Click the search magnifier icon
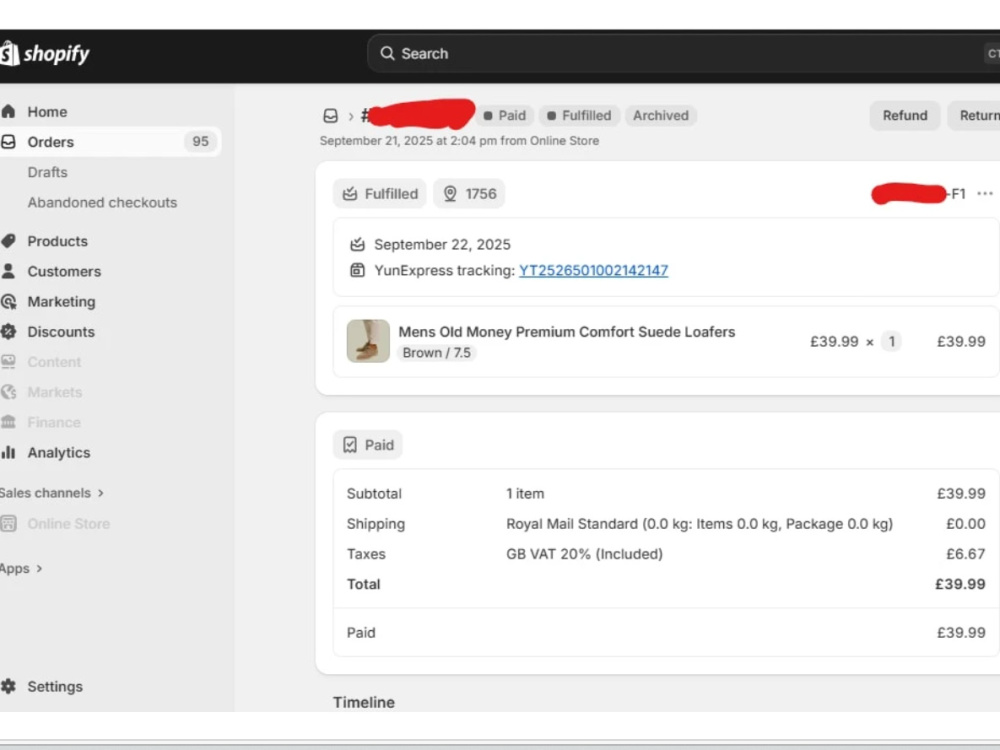 click(387, 53)
